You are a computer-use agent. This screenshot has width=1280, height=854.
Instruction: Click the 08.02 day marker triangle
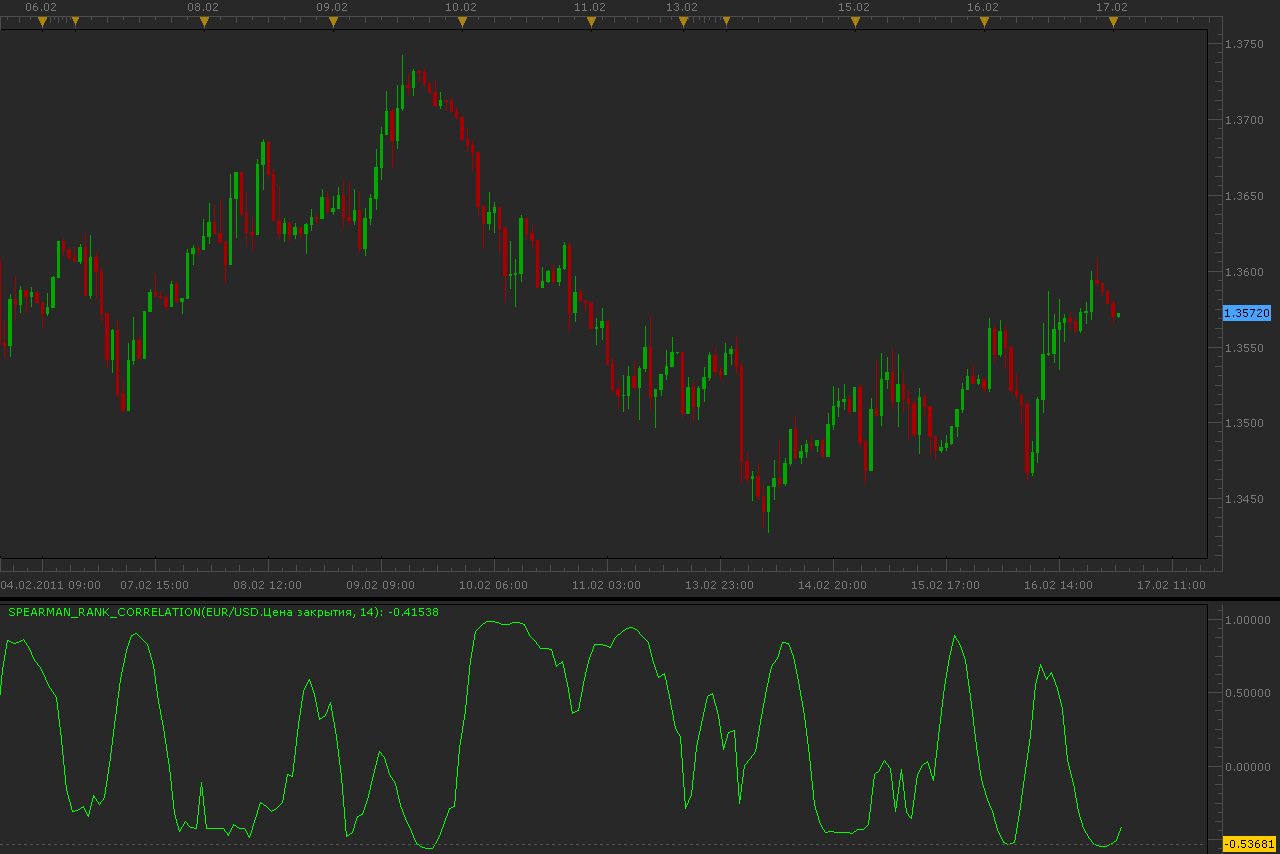[204, 21]
